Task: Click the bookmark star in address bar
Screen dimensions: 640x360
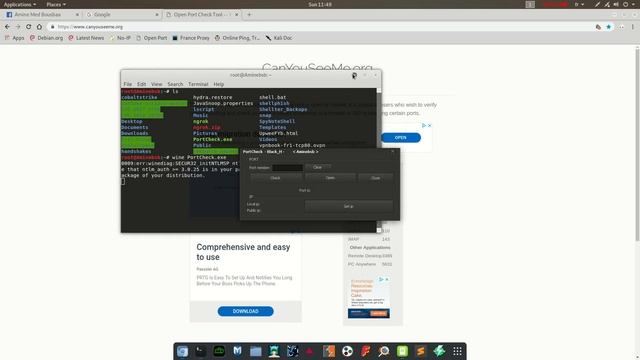Action: (609, 27)
